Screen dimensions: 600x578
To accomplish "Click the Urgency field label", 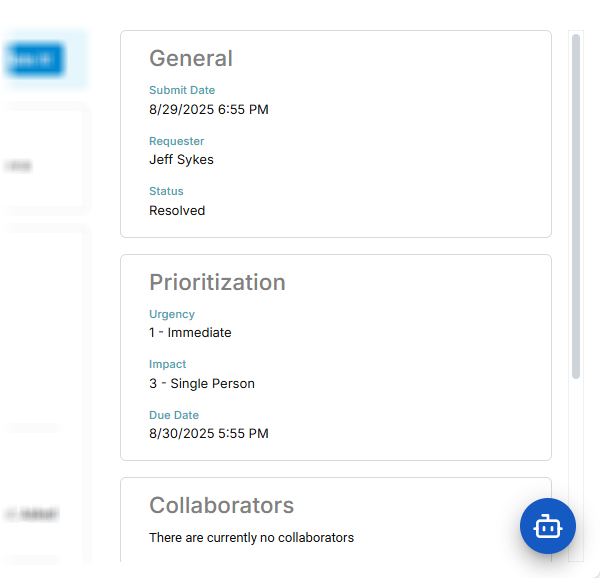I will click(172, 314).
